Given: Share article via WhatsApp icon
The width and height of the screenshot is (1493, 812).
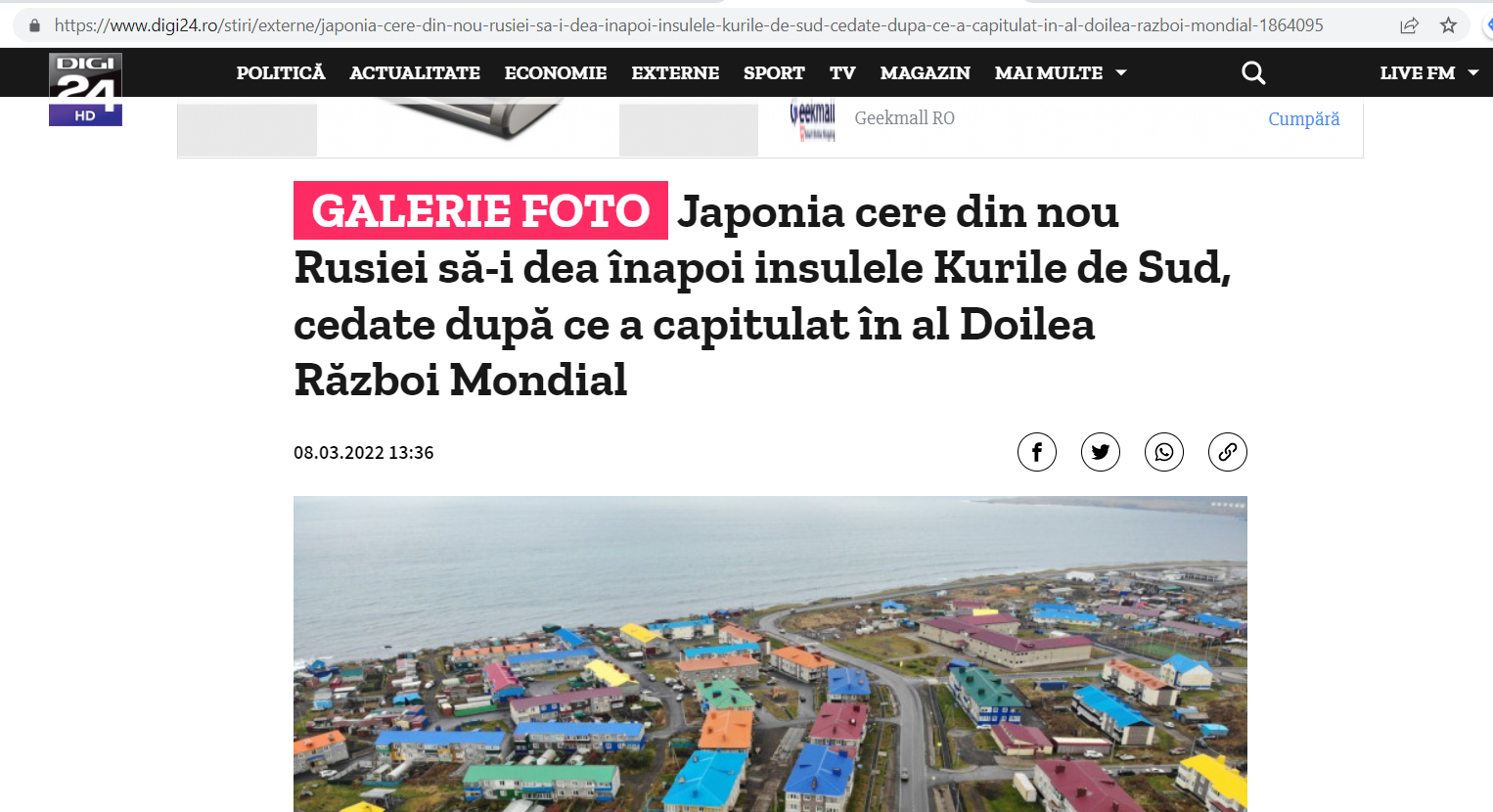Looking at the screenshot, I should click(1163, 452).
